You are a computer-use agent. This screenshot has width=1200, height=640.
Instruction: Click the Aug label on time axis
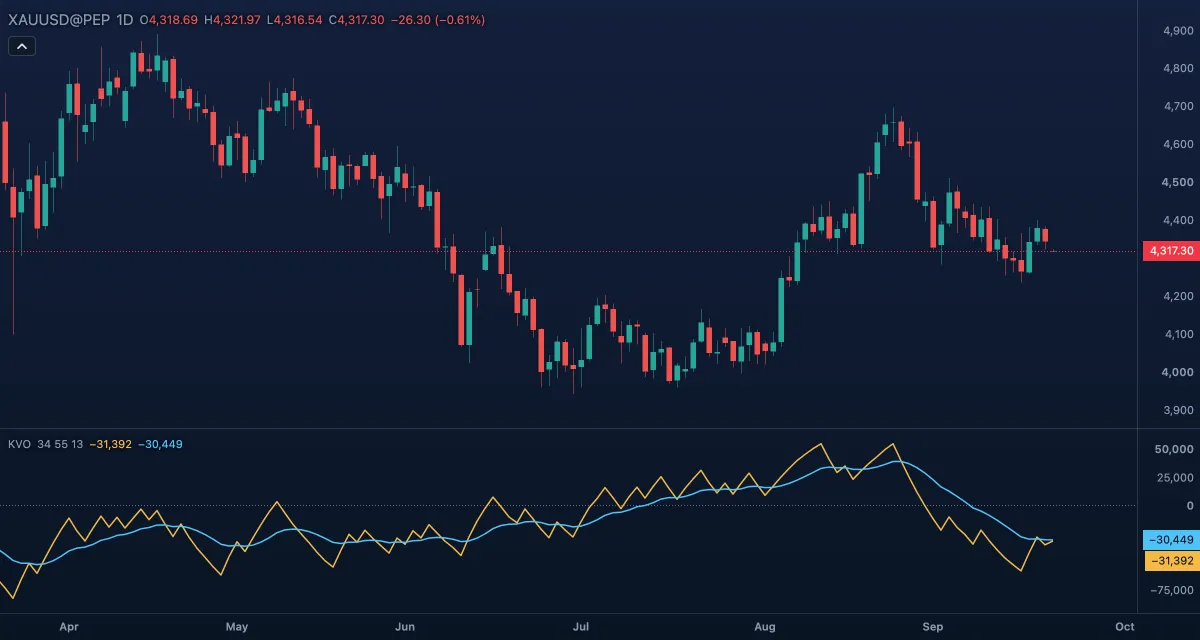[765, 627]
